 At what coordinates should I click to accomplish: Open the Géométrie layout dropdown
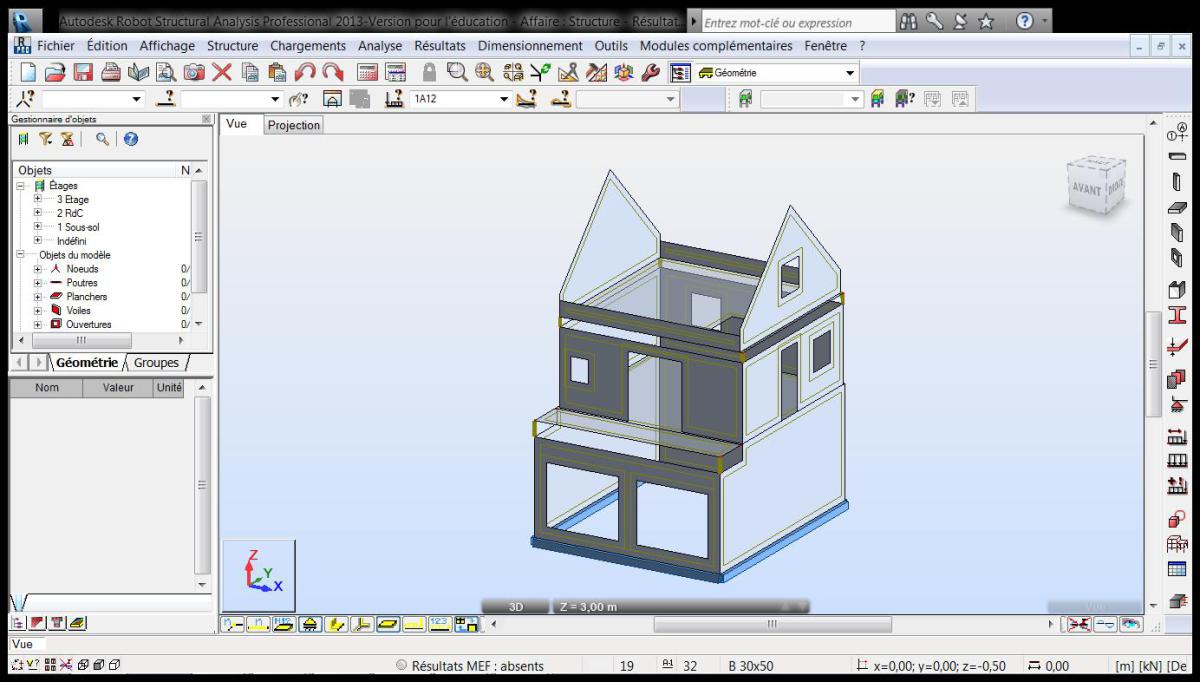(x=850, y=73)
